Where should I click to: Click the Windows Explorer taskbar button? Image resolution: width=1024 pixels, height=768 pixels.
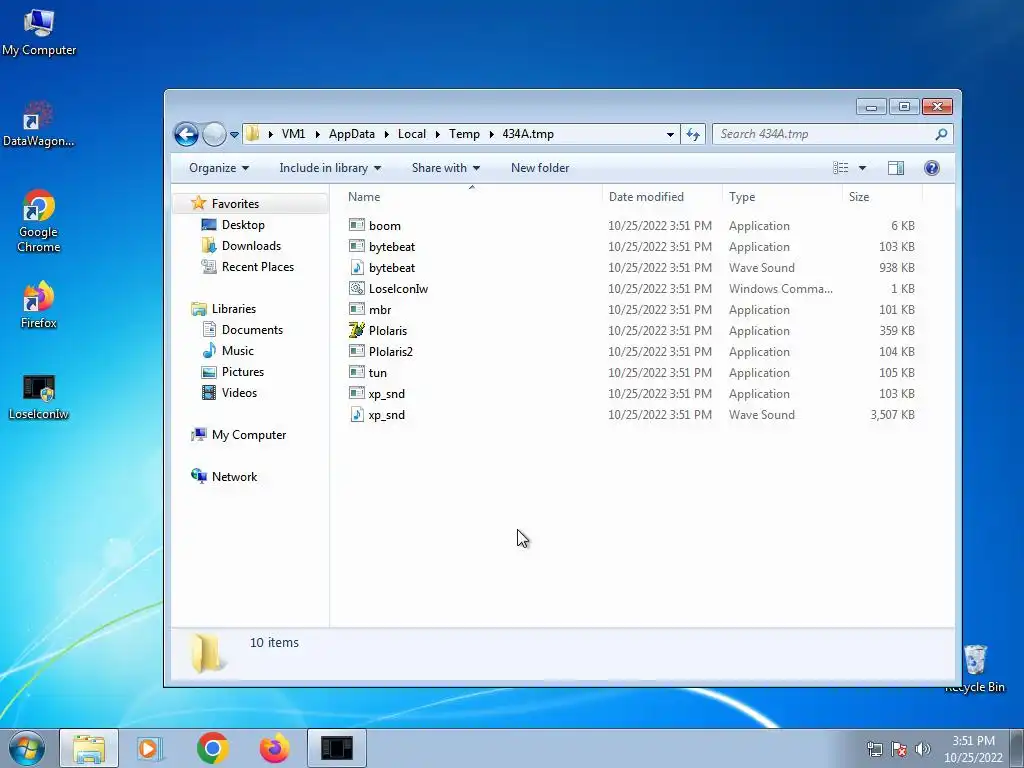click(89, 748)
